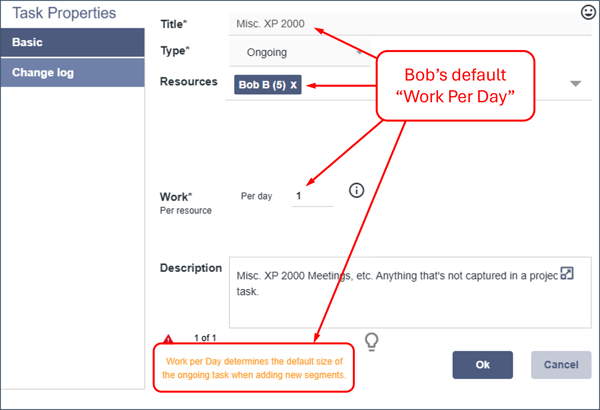Click the lightbulb tip icon
This screenshot has width=600, height=410.
point(371,341)
